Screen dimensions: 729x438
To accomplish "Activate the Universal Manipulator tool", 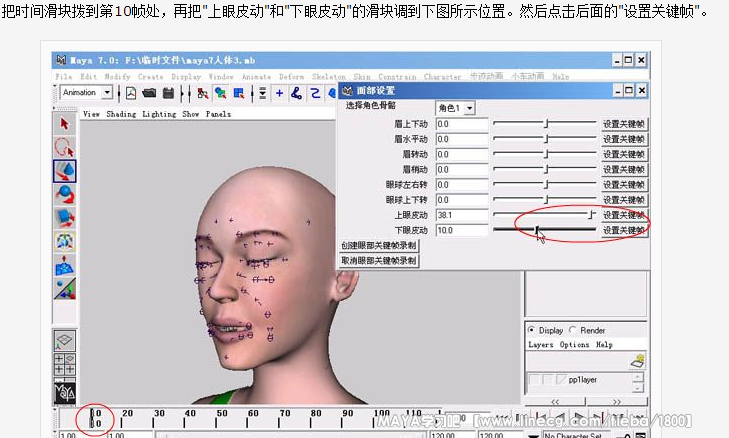I will click(65, 241).
